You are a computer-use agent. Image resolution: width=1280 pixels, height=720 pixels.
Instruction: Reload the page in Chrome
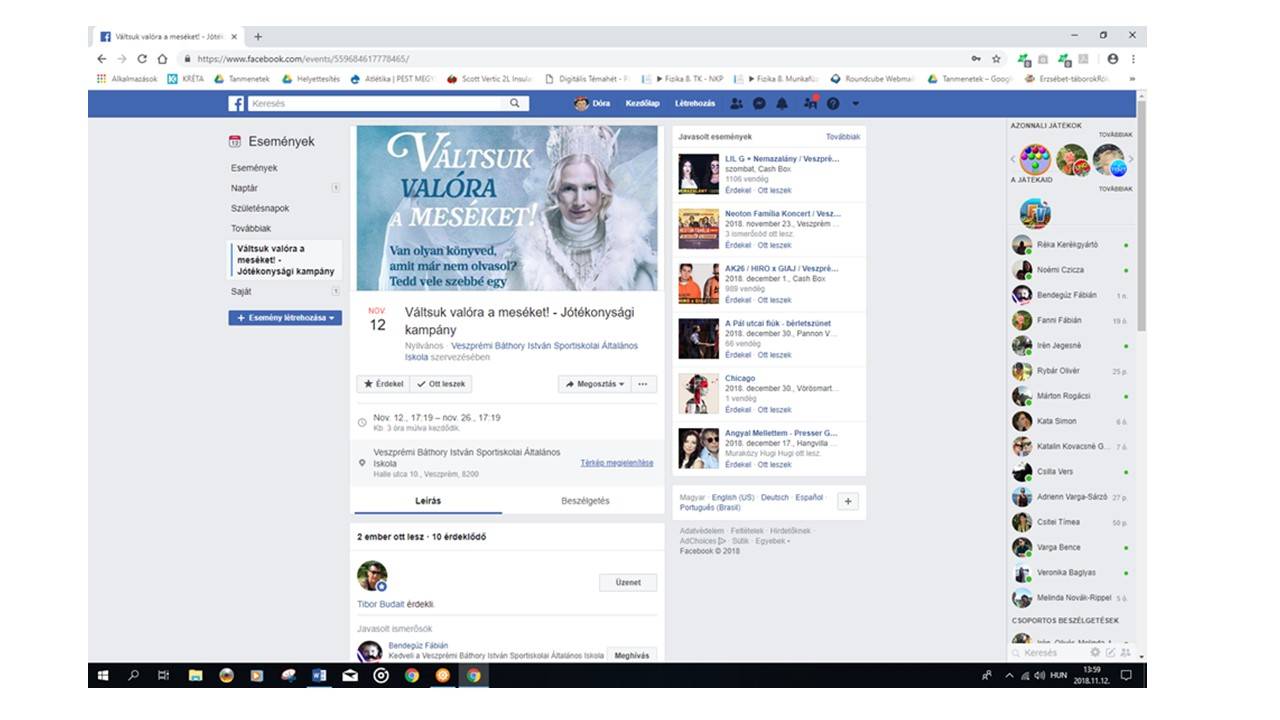click(x=141, y=59)
